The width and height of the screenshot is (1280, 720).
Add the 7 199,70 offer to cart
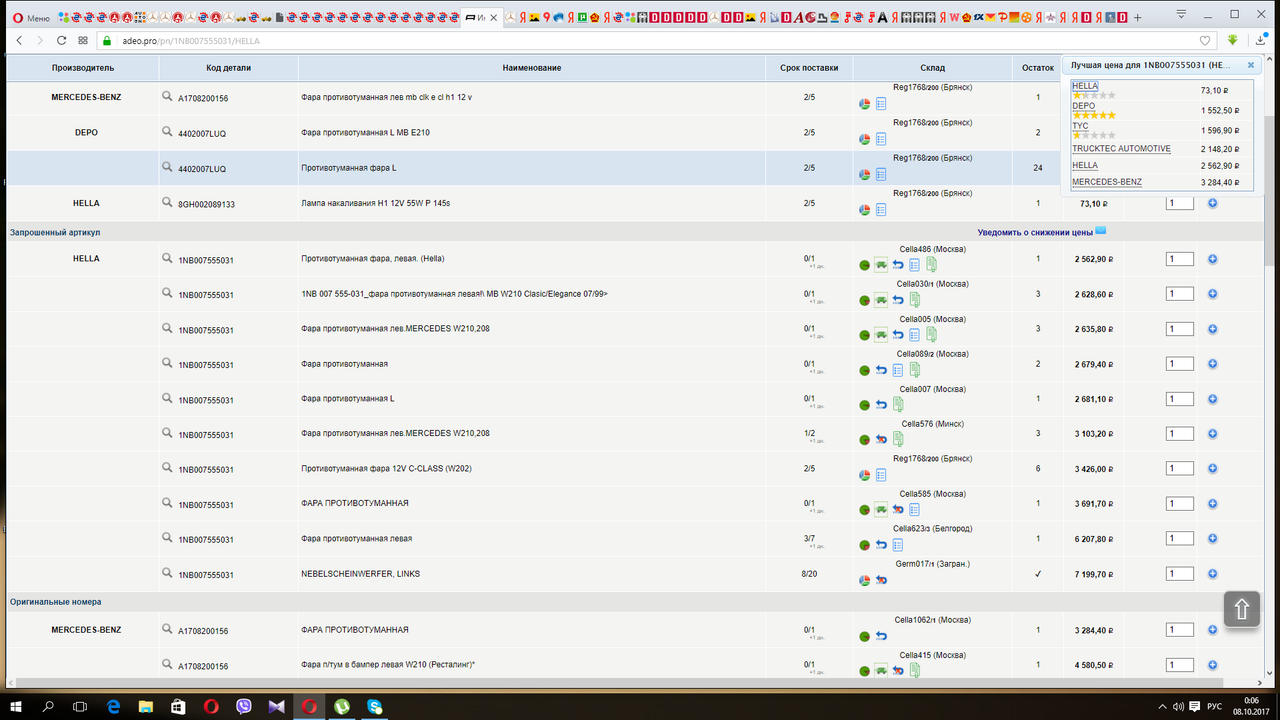click(1212, 574)
